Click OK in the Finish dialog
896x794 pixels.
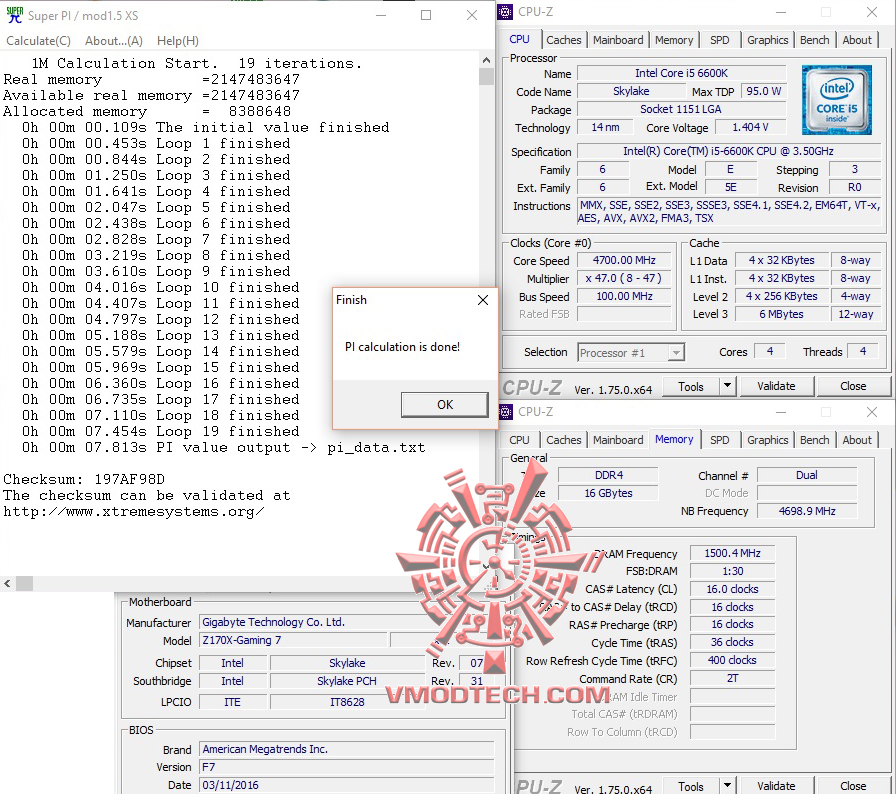click(x=445, y=404)
